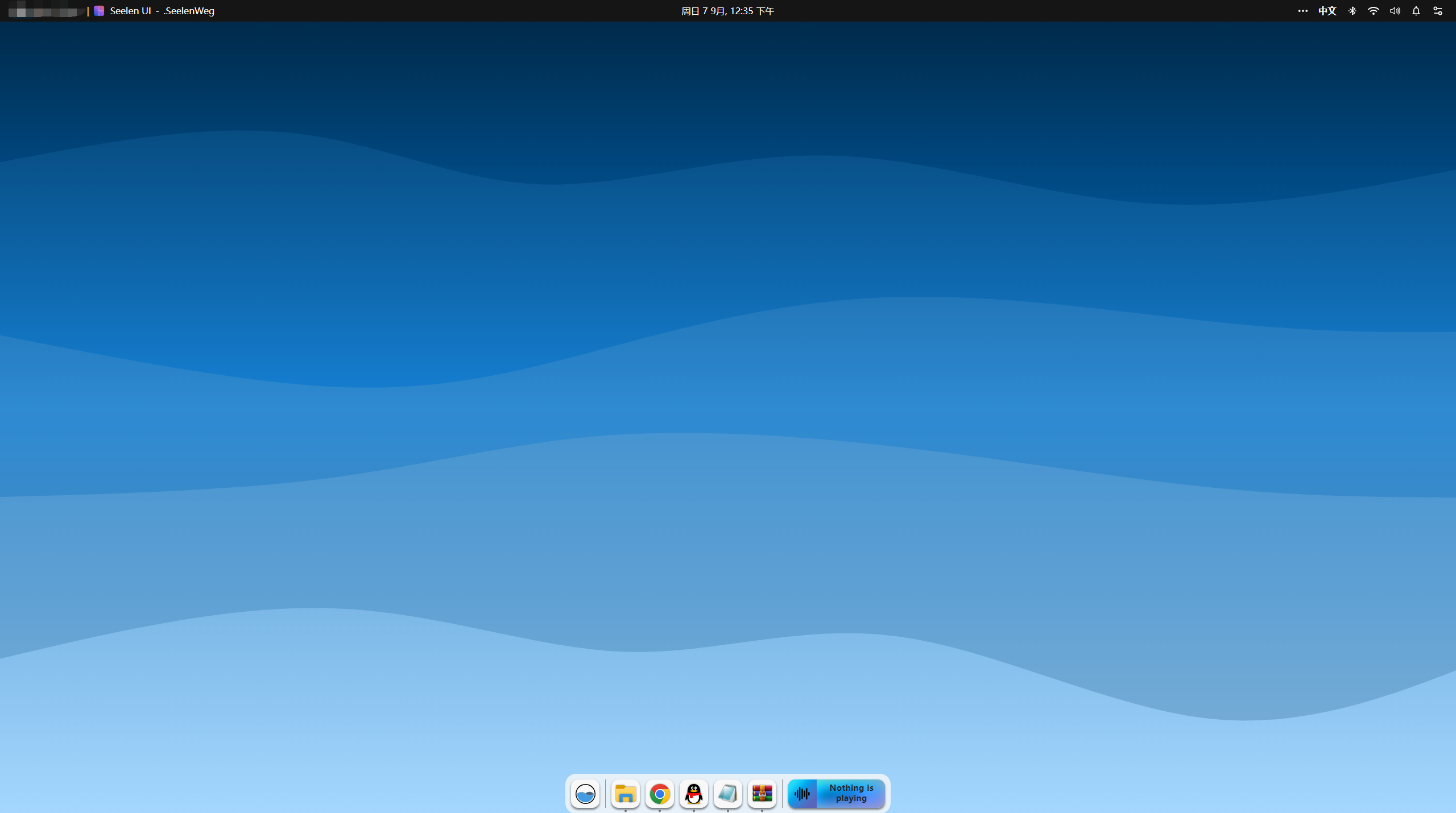The width and height of the screenshot is (1456, 813).
Task: Open the Seelen start menu wave icon
Action: (585, 794)
